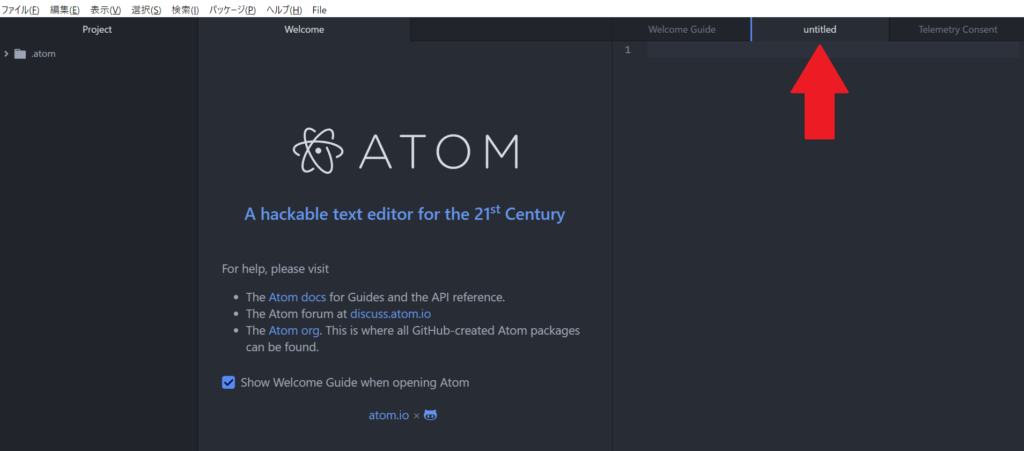Click line number 1 in the gutter

click(x=628, y=50)
